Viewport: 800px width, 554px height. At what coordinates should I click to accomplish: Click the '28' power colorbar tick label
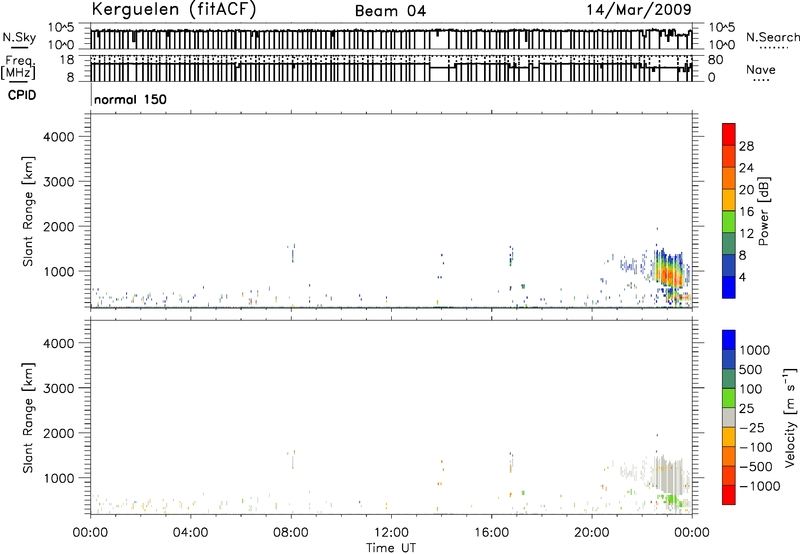(x=746, y=146)
